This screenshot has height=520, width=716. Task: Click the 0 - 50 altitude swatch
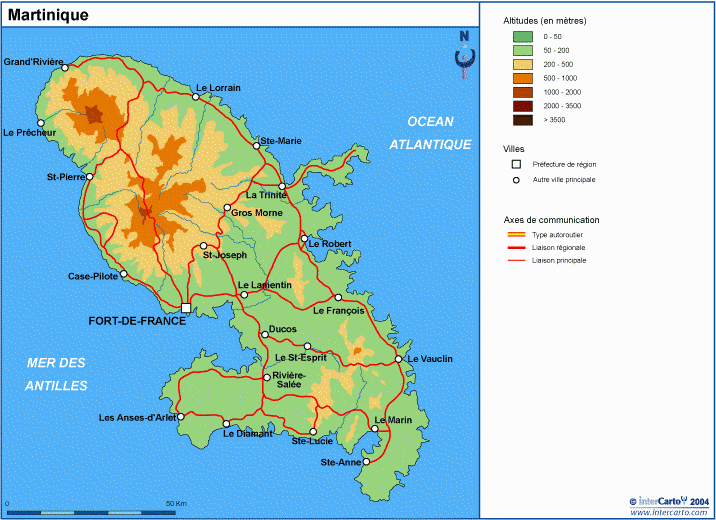pyautogui.click(x=522, y=35)
